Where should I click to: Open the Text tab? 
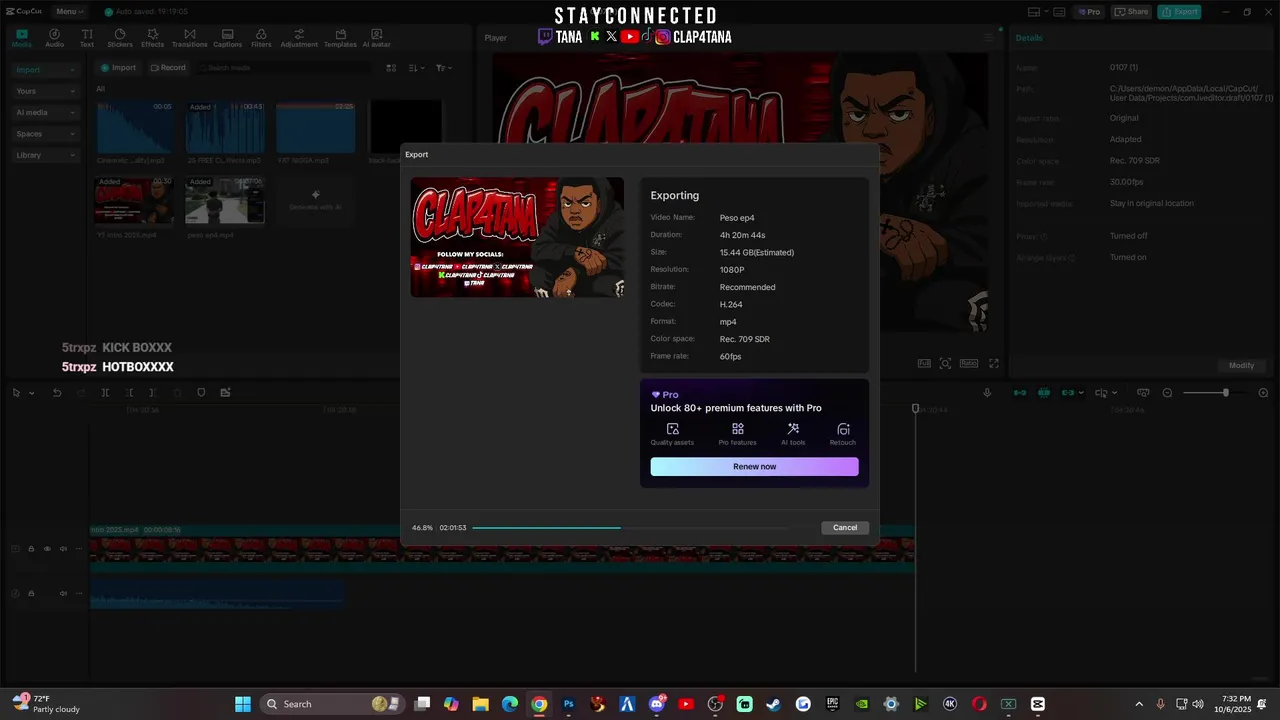[87, 38]
